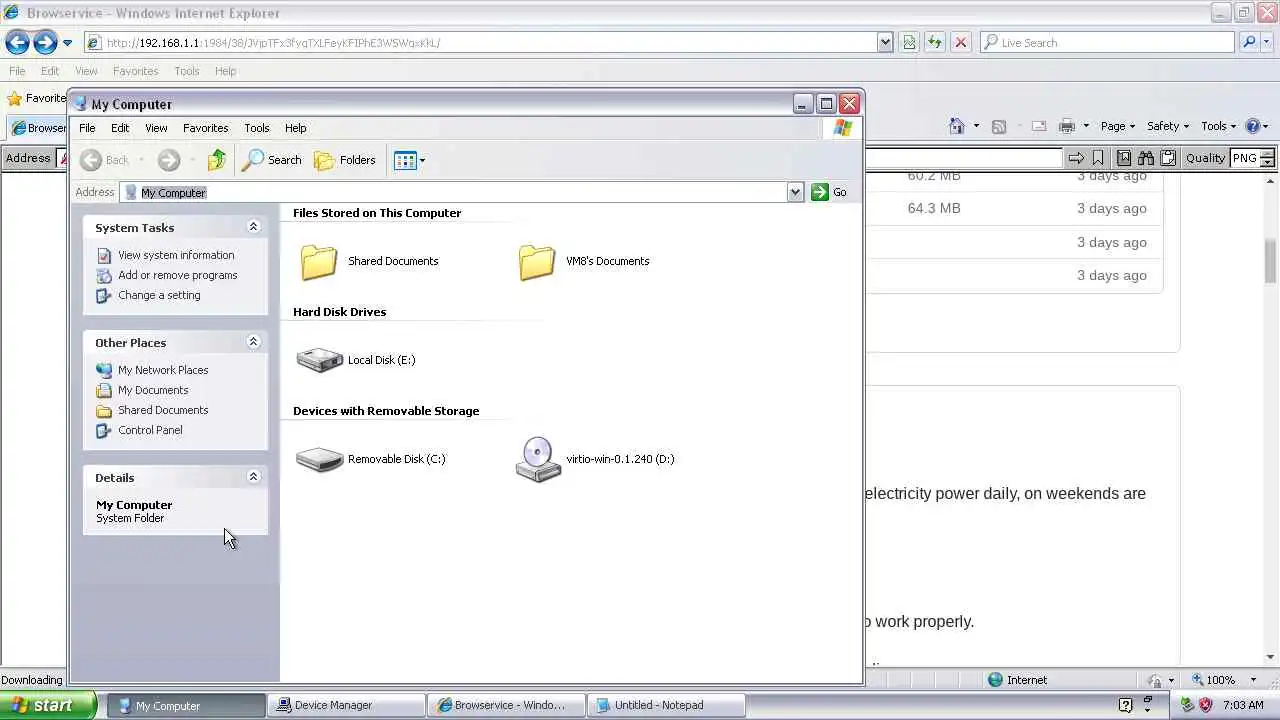
Task: Click the Up folder icon in My Computer
Action: [x=216, y=160]
